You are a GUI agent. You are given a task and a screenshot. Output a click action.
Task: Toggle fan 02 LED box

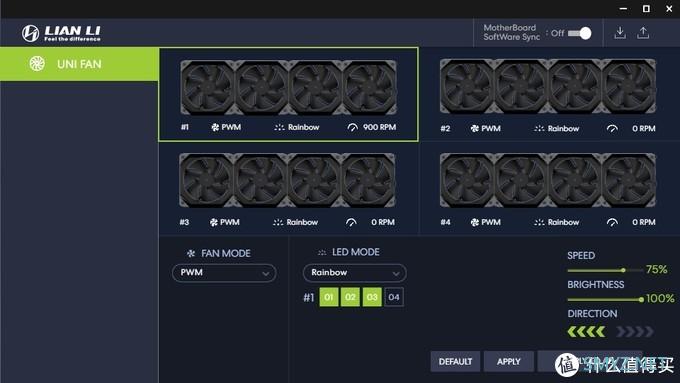point(350,297)
